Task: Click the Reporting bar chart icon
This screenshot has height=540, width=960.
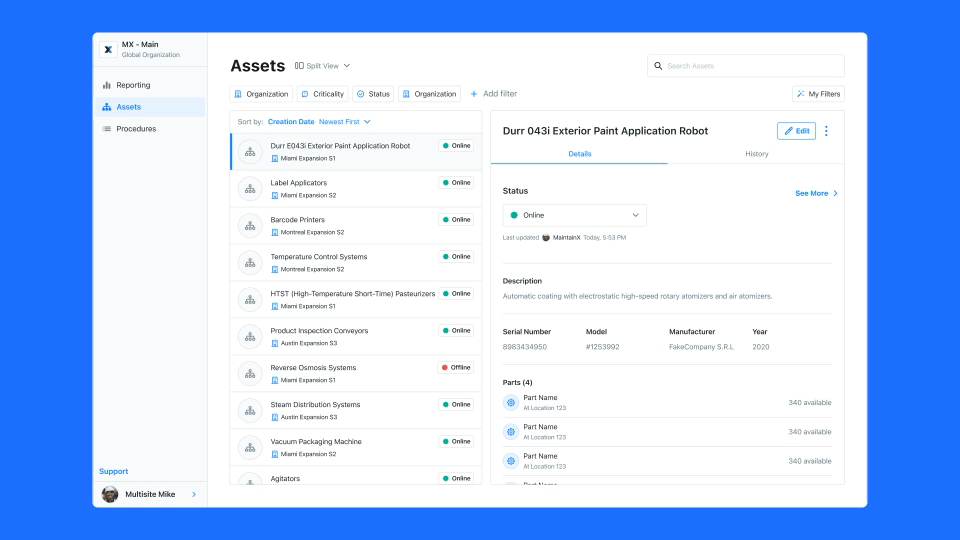Action: [107, 85]
